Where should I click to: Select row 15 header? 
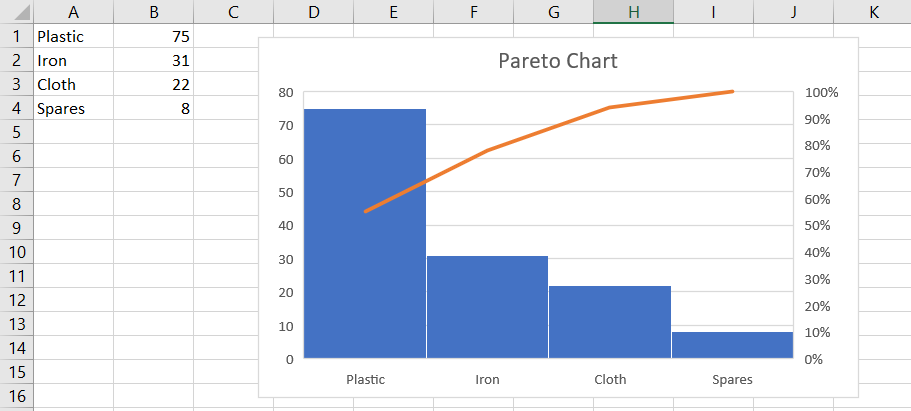click(17, 371)
